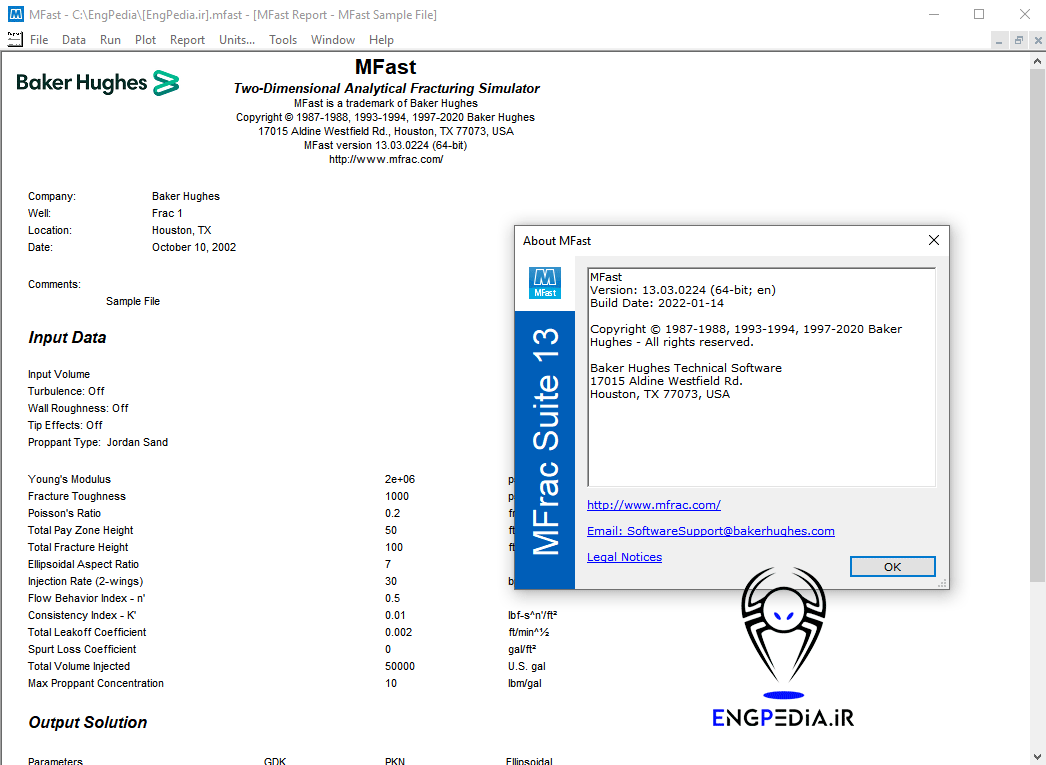The width and height of the screenshot is (1046, 765).
Task: Click the 'Ellipsoidal Aspect Ratio' label
Action: coord(83,564)
